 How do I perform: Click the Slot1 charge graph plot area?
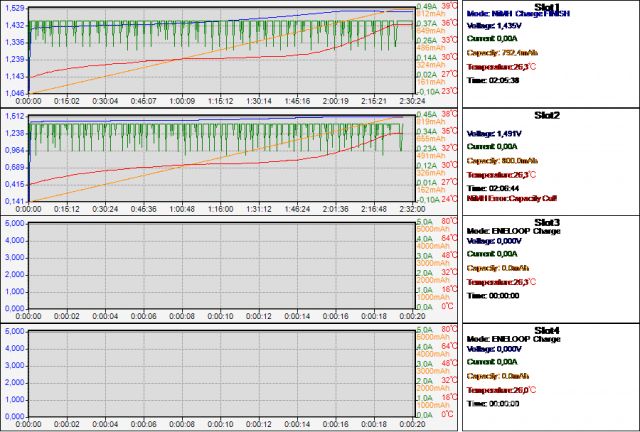tap(222, 50)
